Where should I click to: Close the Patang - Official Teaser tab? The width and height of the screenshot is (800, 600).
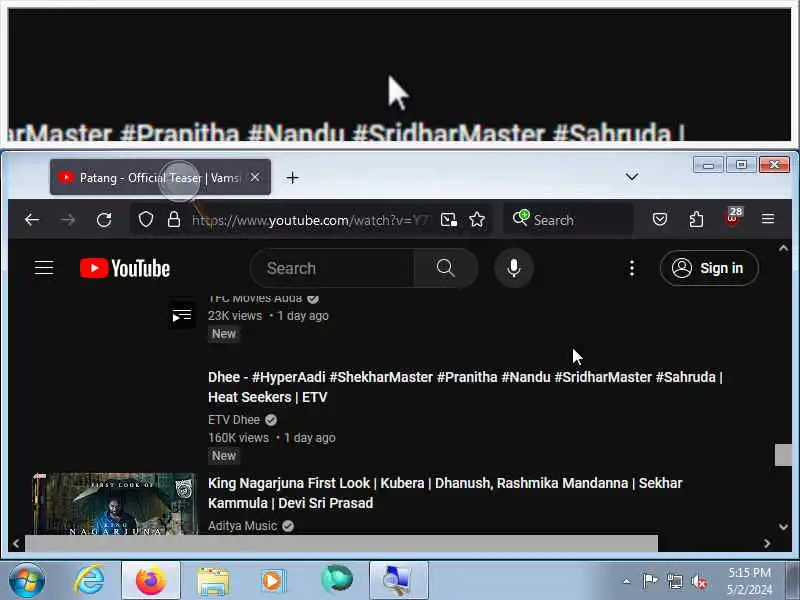click(255, 177)
